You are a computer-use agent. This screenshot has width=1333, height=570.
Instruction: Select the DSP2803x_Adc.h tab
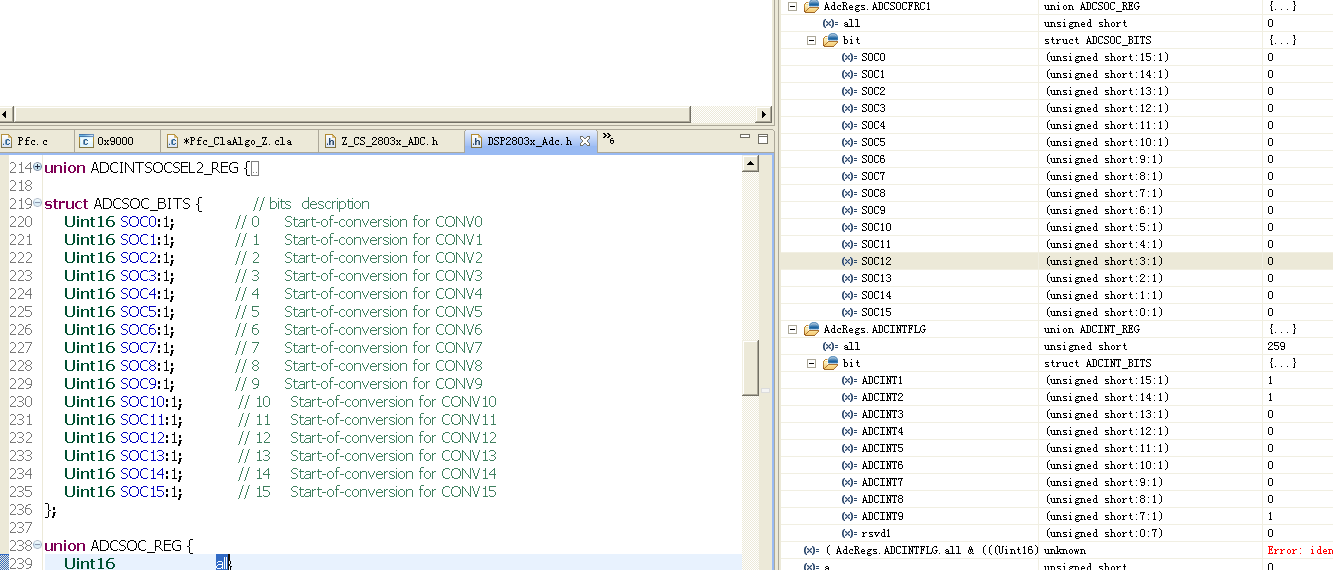pyautogui.click(x=529, y=141)
